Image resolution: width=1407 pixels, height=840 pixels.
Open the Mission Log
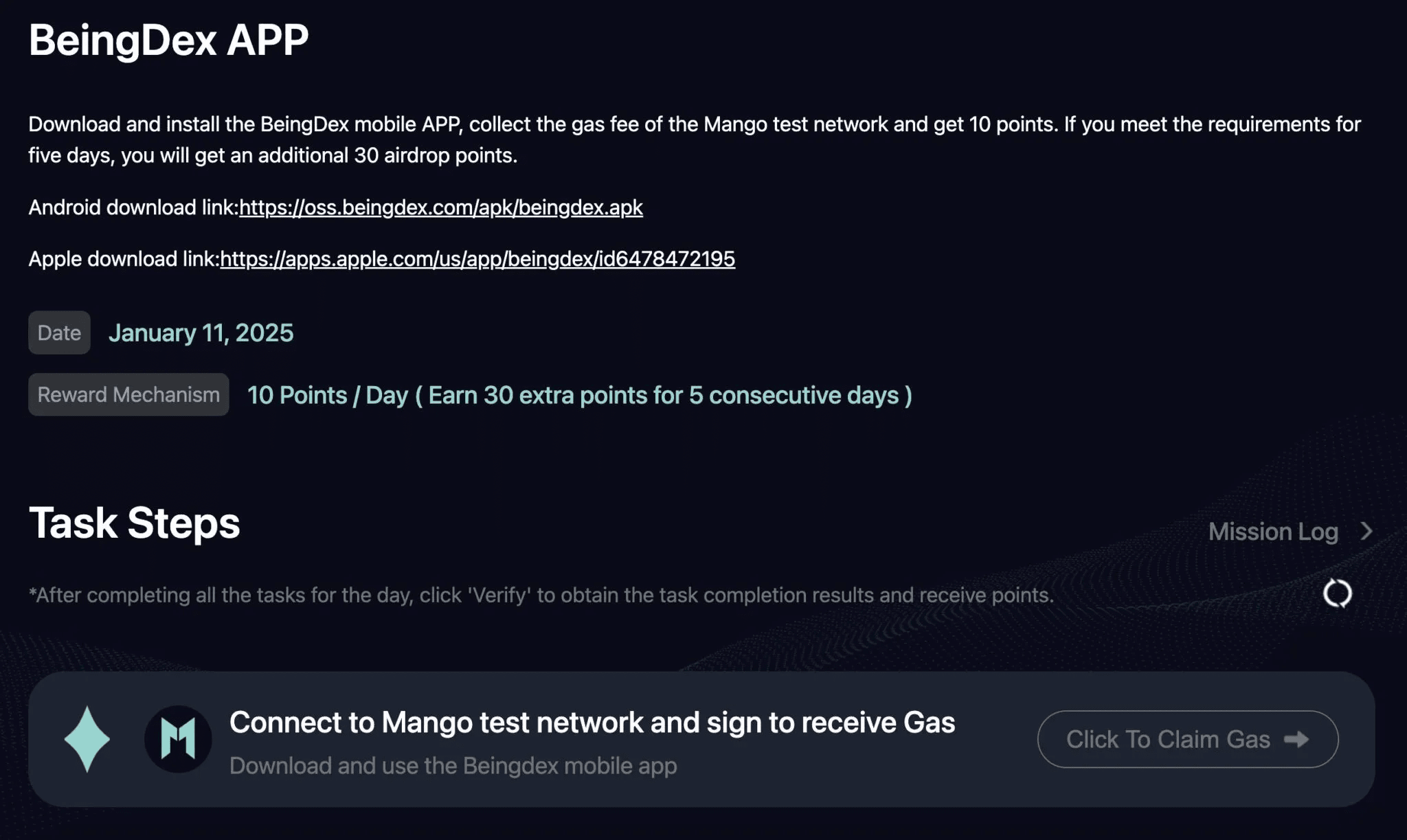coord(1273,531)
